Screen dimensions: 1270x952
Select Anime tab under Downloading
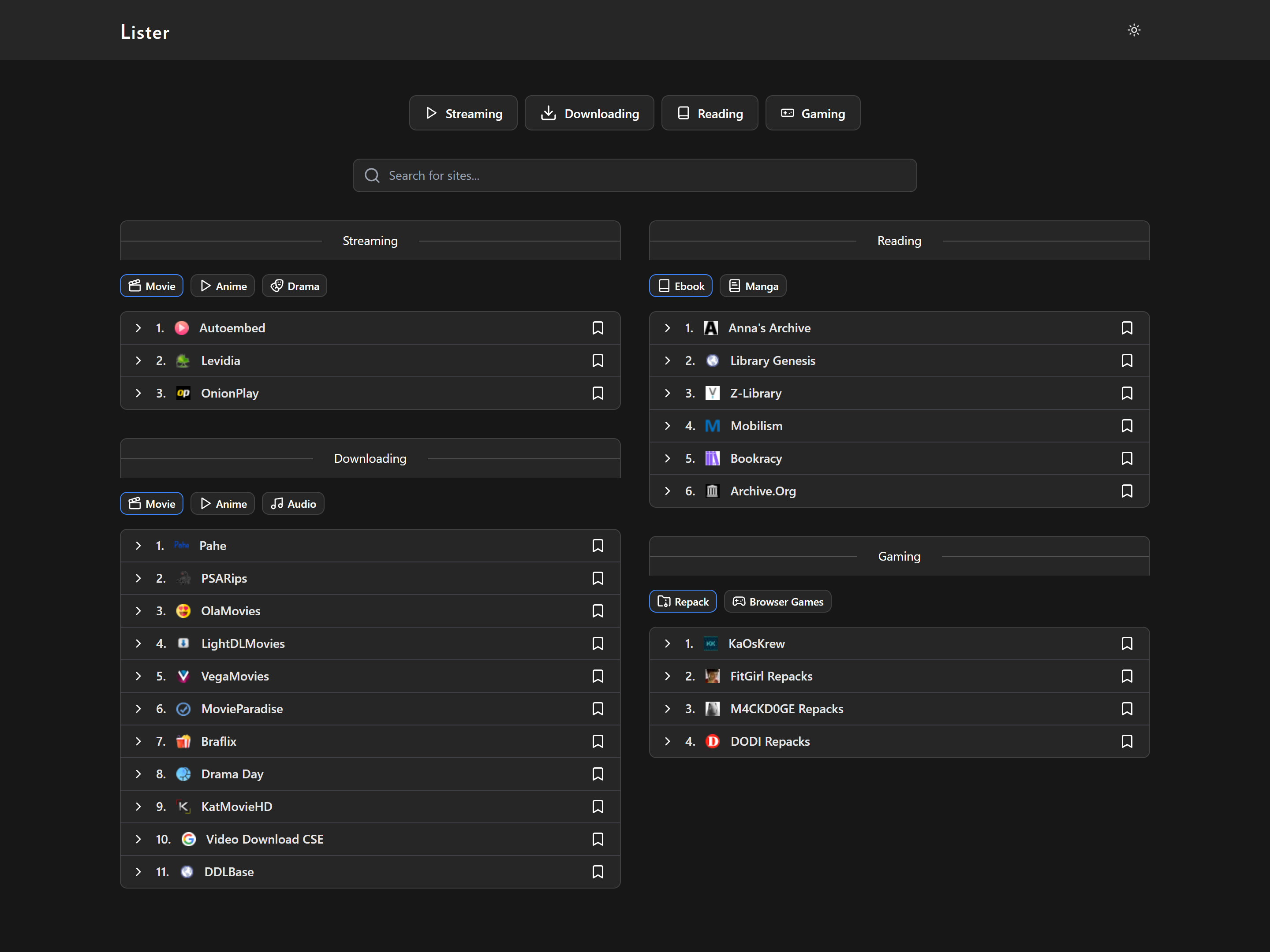coord(223,503)
